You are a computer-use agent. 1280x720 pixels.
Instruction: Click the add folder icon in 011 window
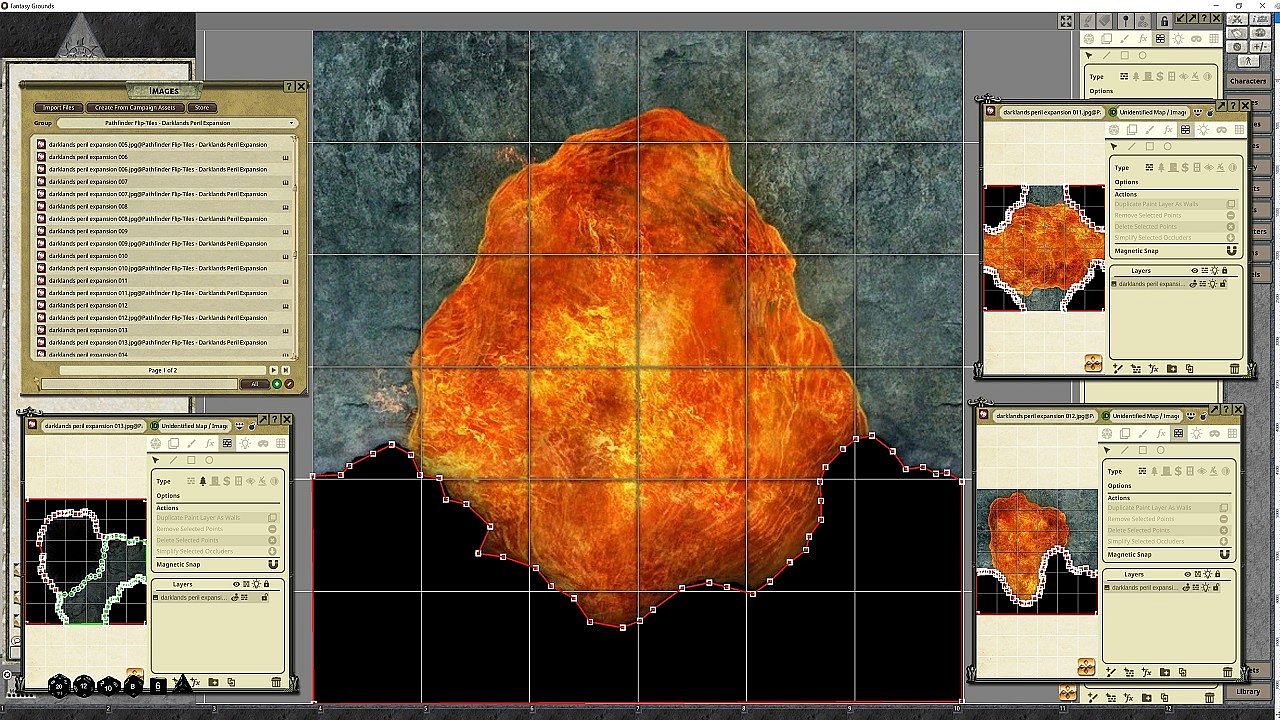pyautogui.click(x=1172, y=369)
